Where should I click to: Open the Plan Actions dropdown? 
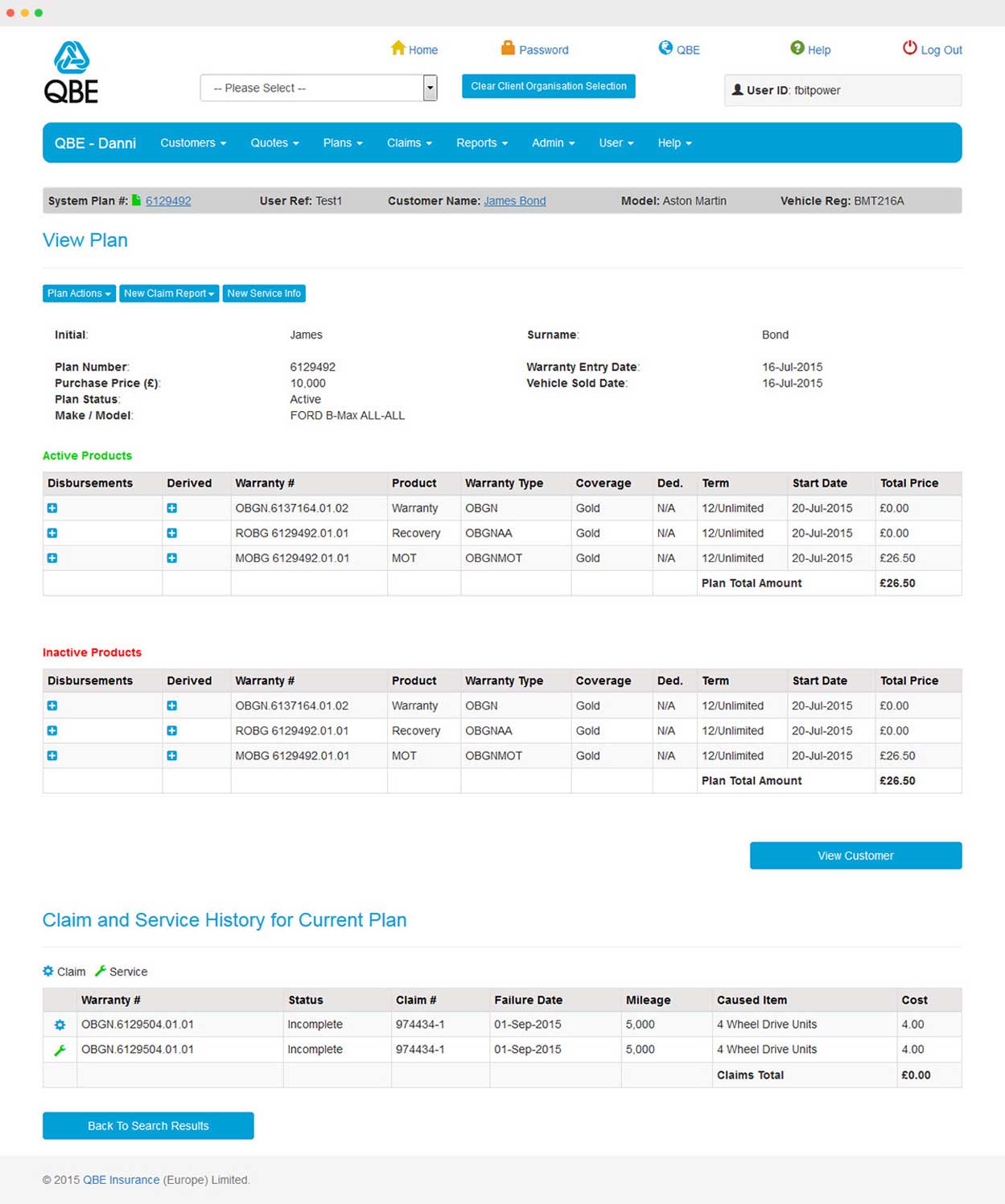(79, 294)
